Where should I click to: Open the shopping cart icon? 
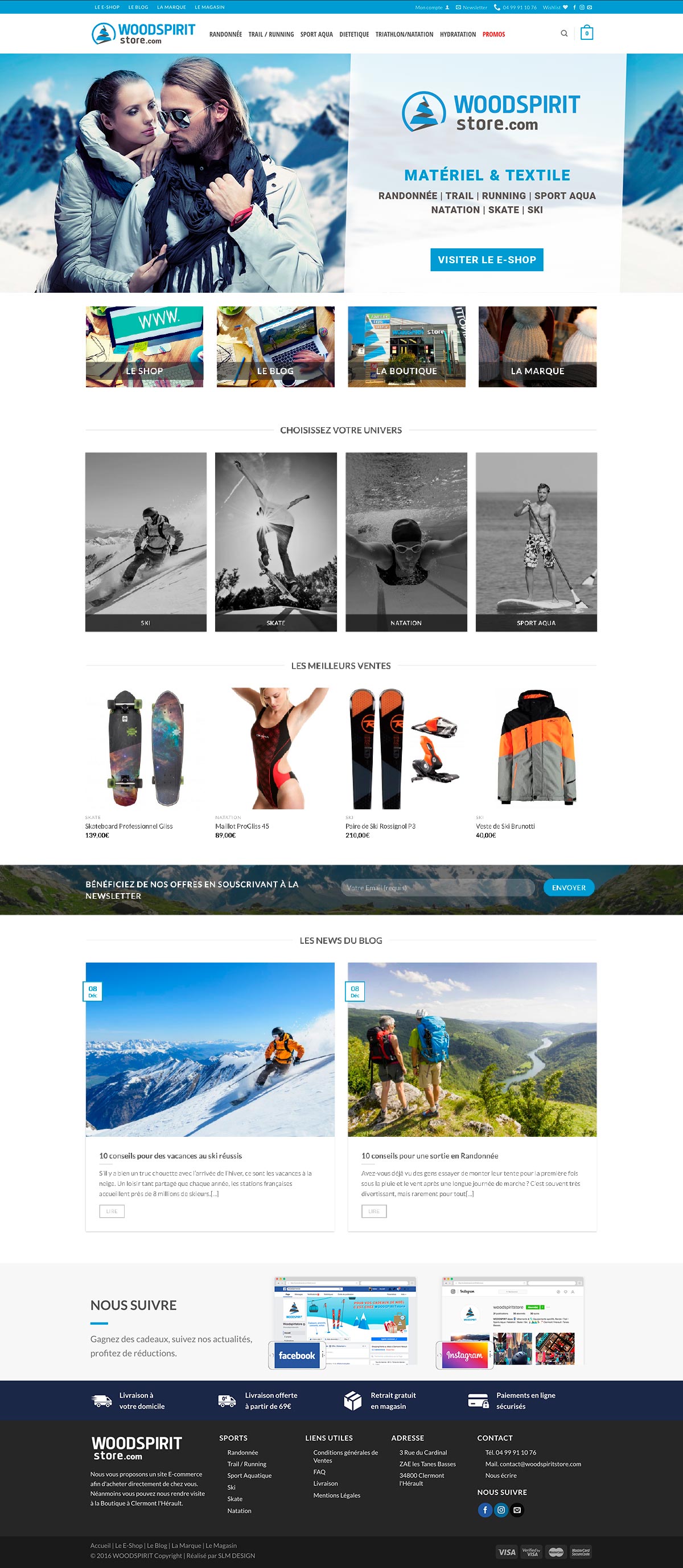[586, 33]
